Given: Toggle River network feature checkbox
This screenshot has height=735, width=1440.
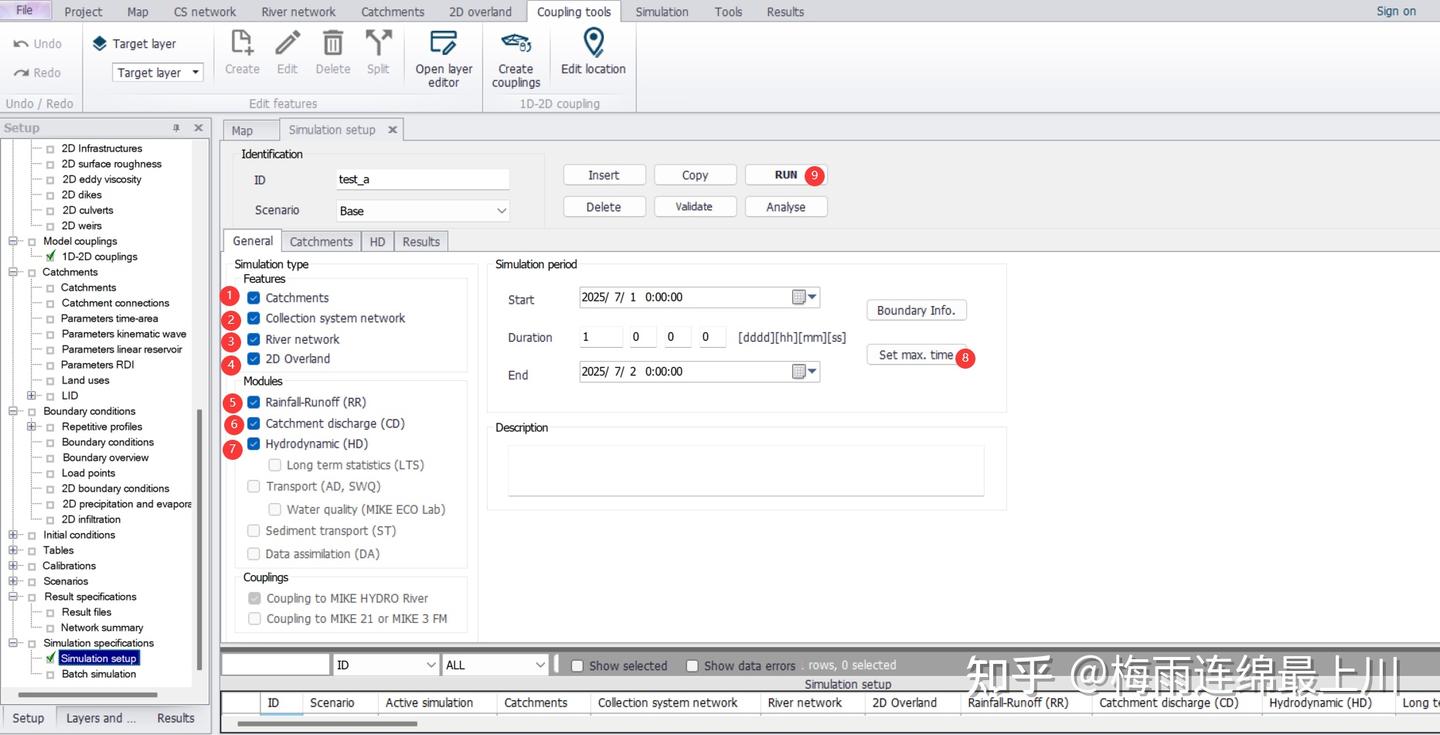Looking at the screenshot, I should tap(254, 339).
